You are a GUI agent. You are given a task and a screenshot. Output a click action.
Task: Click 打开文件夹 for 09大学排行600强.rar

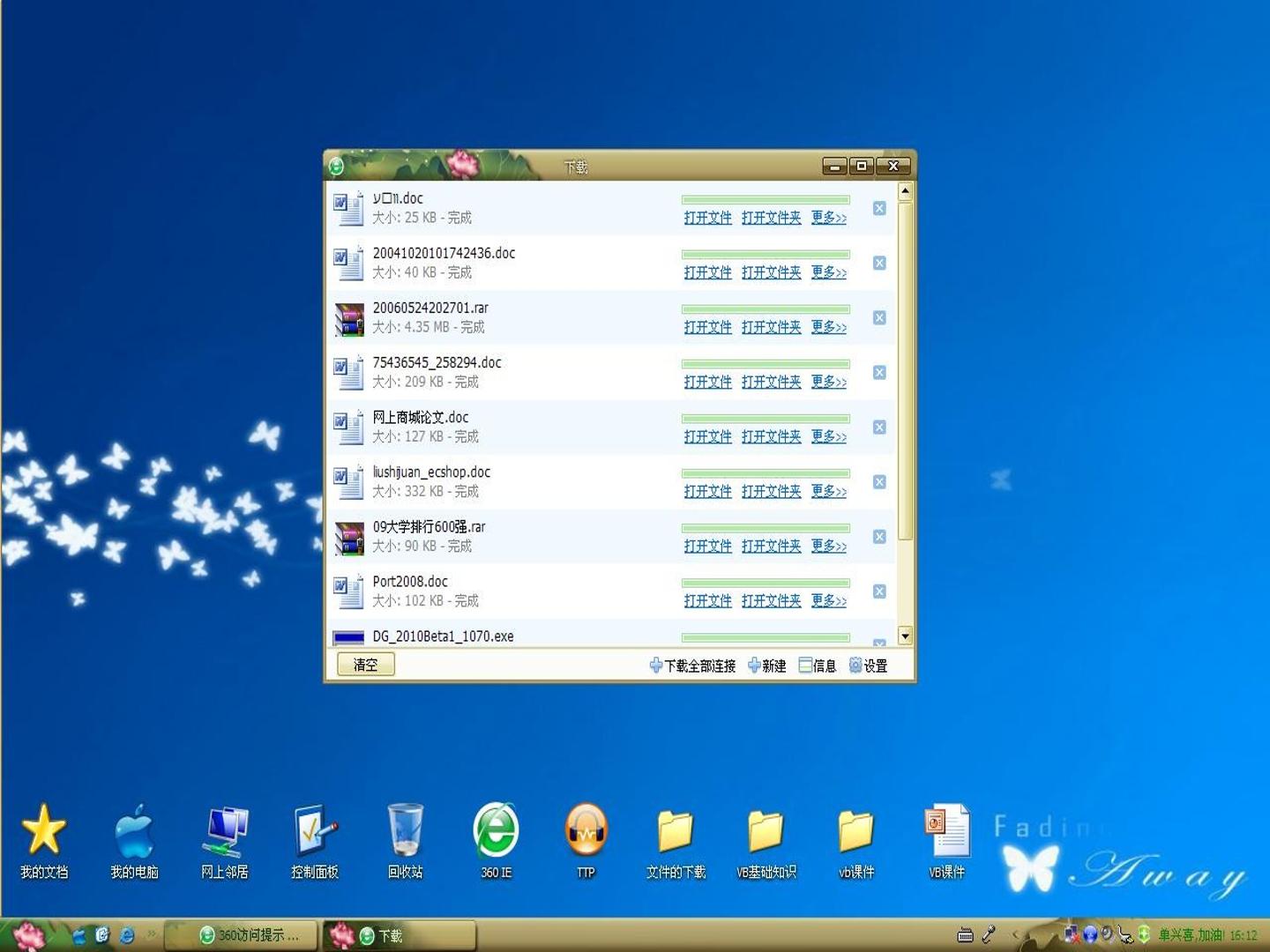pos(772,546)
